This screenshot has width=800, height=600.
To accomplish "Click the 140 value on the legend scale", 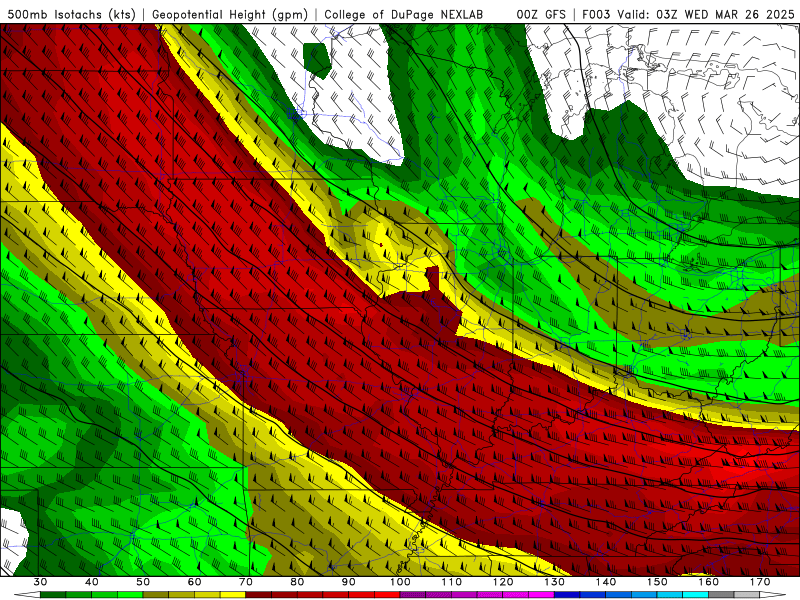I will pyautogui.click(x=606, y=582).
